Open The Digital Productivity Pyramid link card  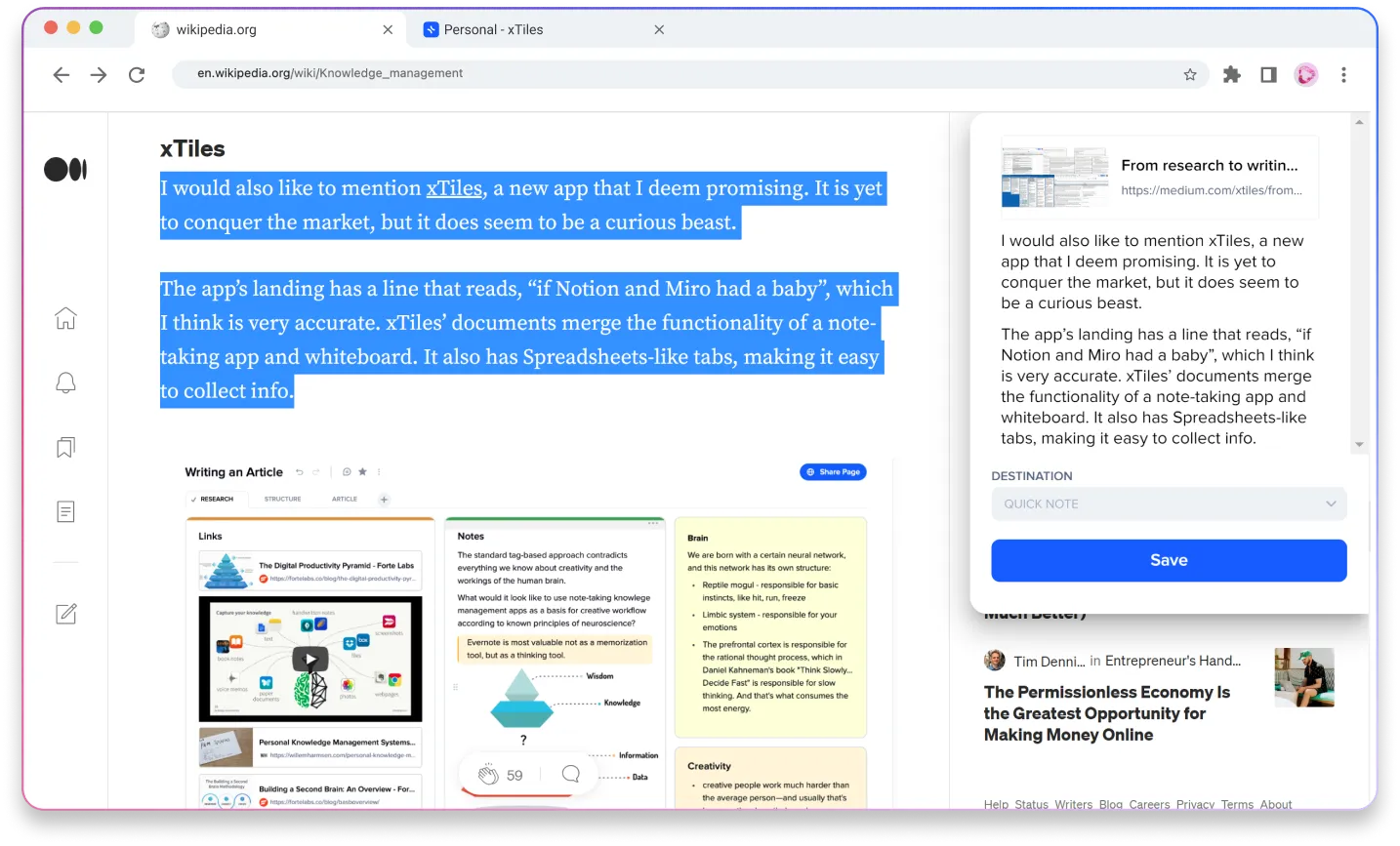310,571
